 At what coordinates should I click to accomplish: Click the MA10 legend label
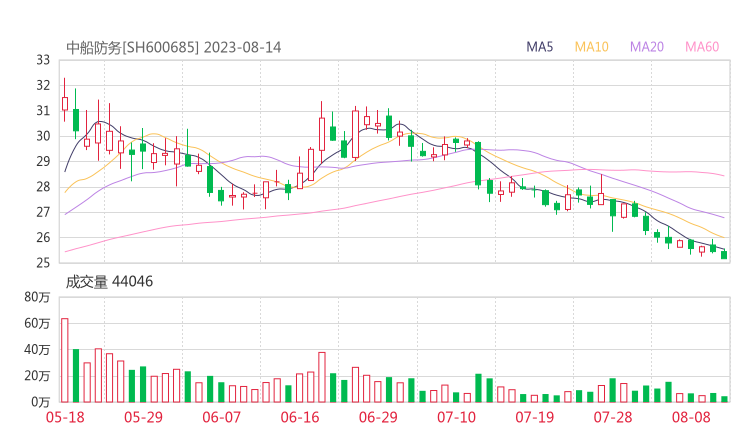point(591,47)
